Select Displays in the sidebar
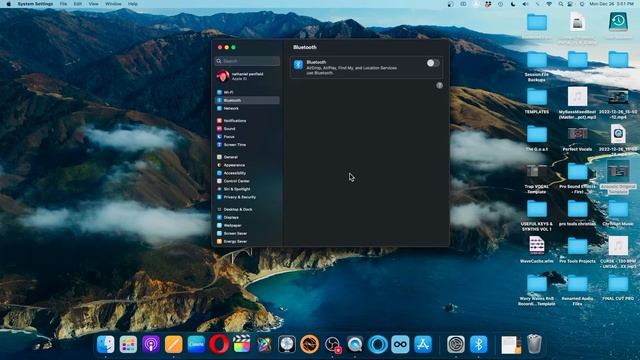This screenshot has width=640, height=360. pyautogui.click(x=247, y=217)
